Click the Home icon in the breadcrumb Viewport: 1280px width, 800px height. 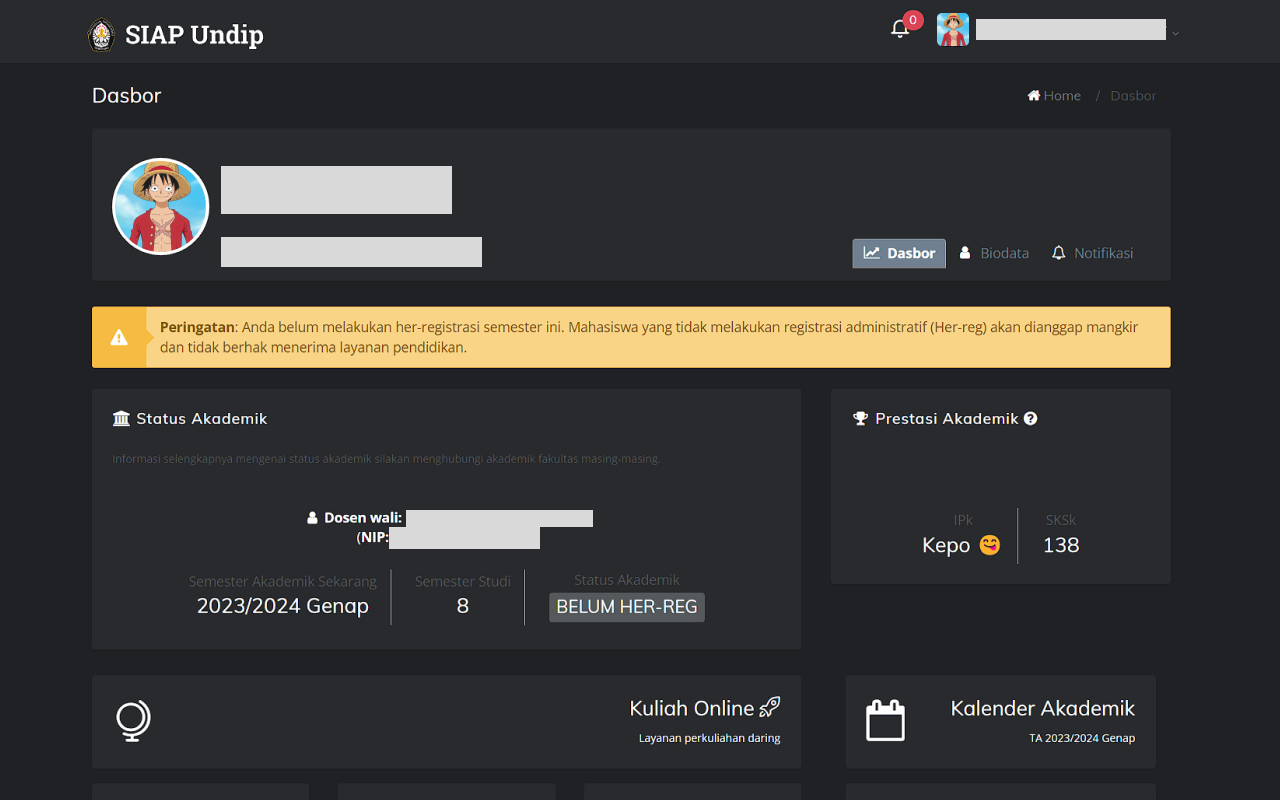point(1034,95)
